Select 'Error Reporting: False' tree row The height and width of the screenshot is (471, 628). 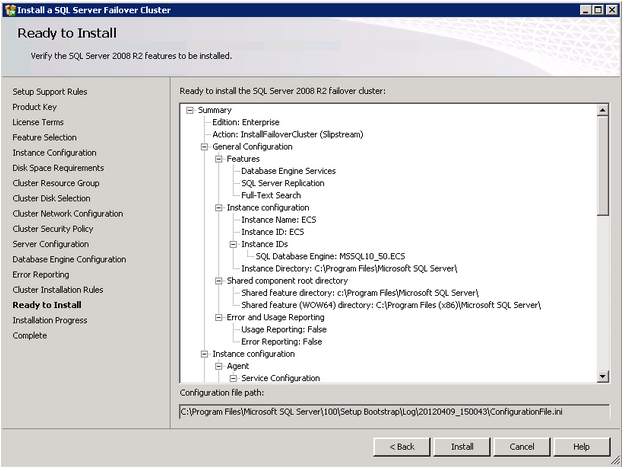coord(282,342)
